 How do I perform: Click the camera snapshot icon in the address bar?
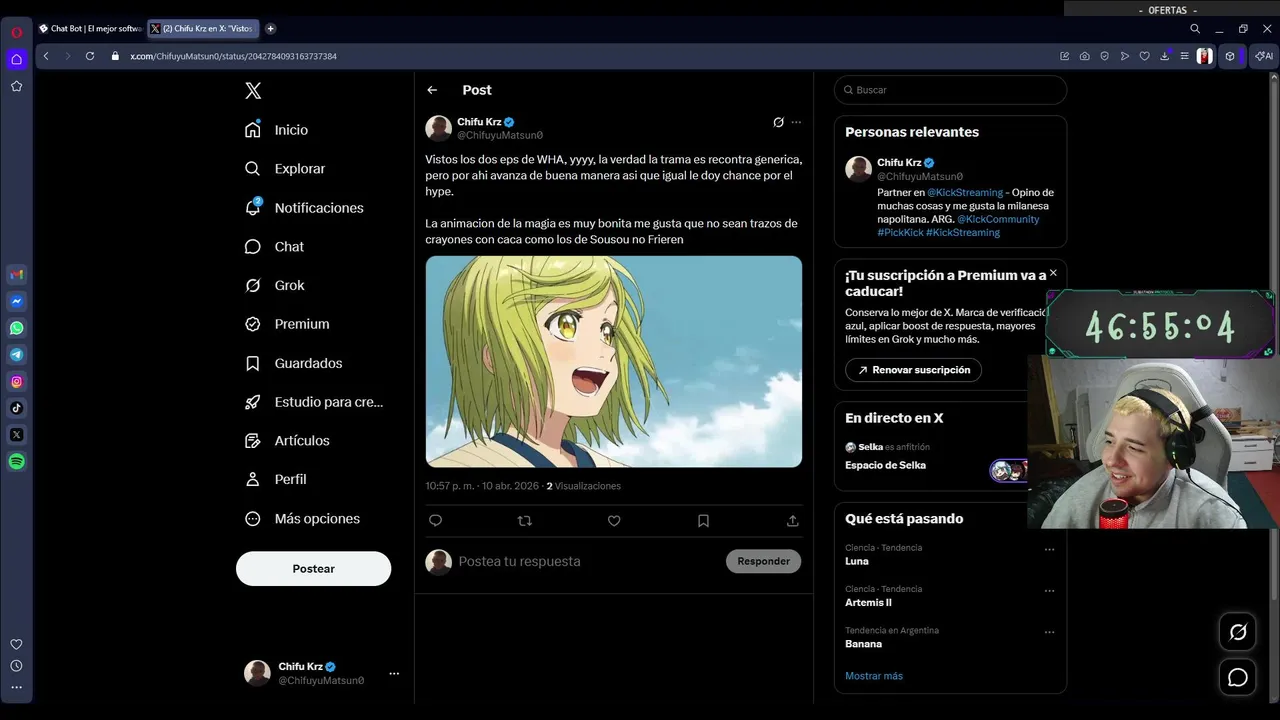1085,56
